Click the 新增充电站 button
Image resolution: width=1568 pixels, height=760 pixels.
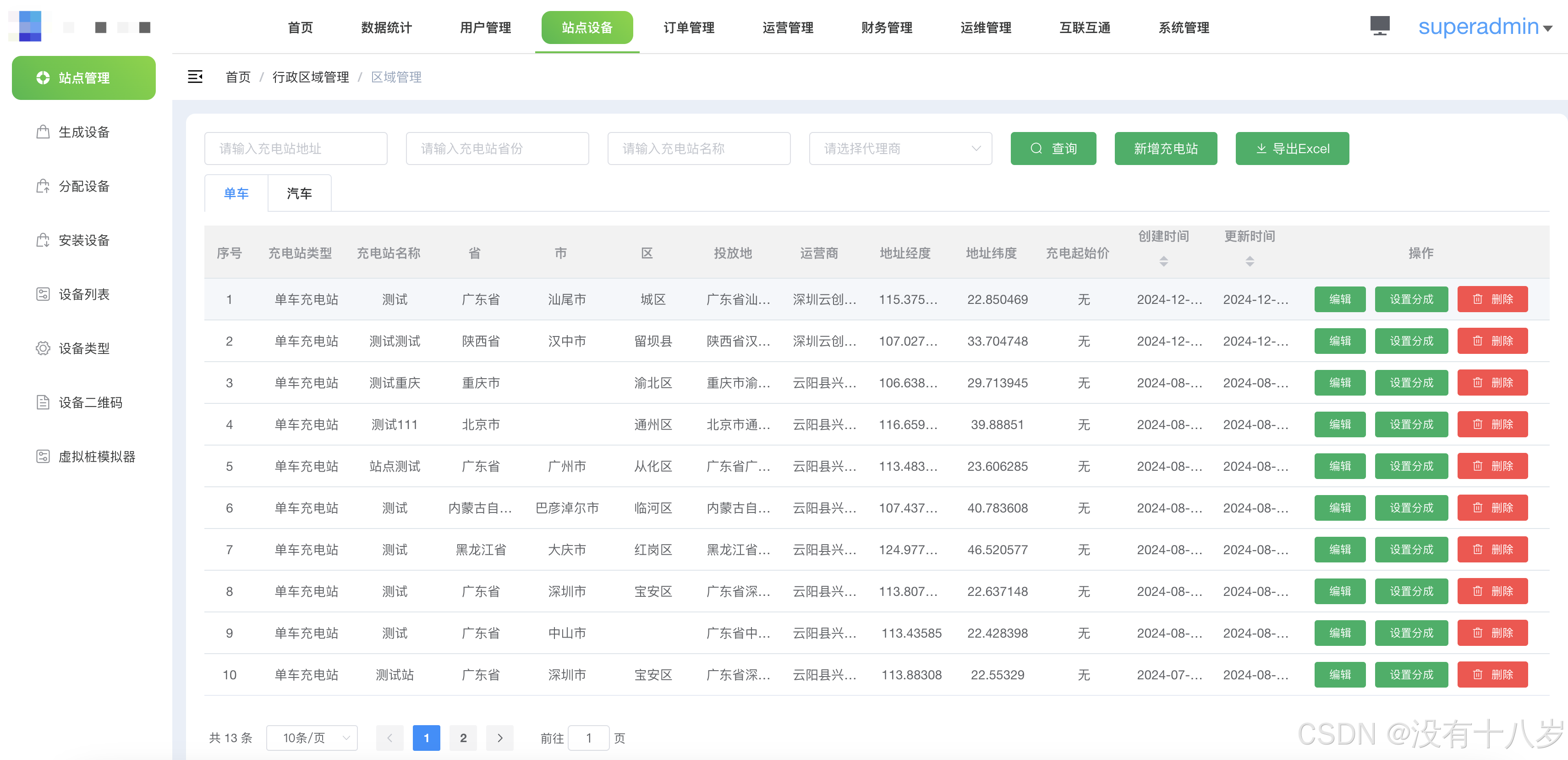click(x=1165, y=149)
